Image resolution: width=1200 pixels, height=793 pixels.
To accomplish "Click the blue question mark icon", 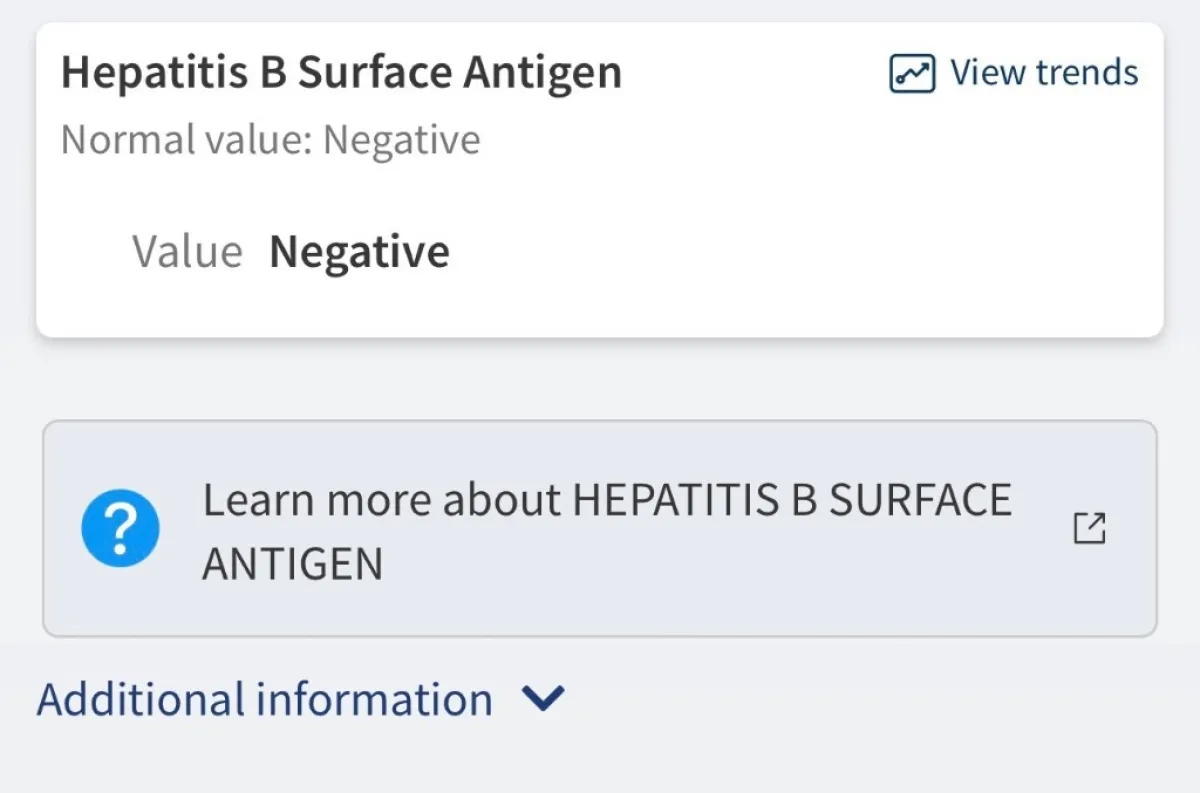I will click(120, 529).
